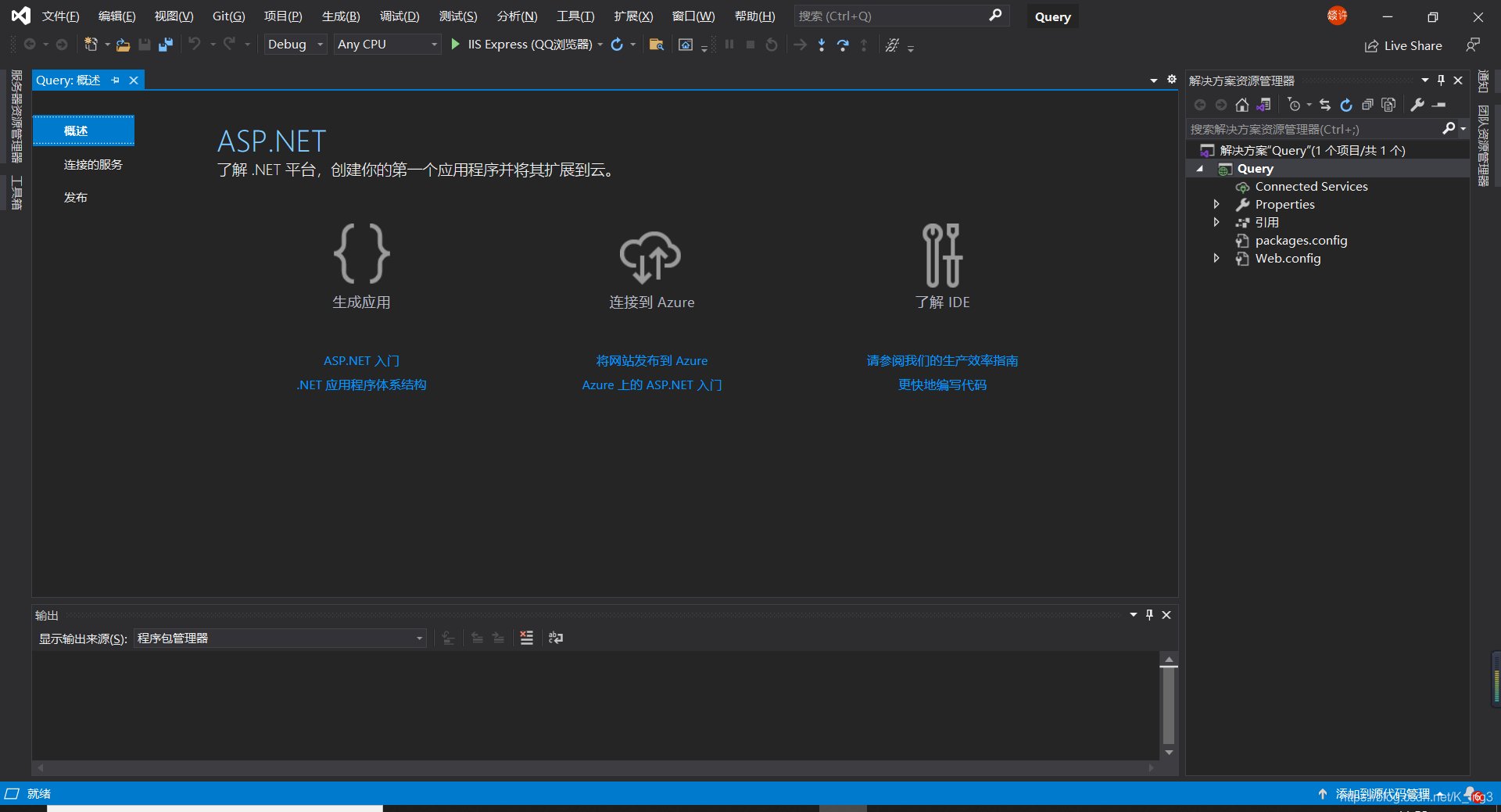
Task: Switch views icon in Solution Explorer
Action: 1263,105
